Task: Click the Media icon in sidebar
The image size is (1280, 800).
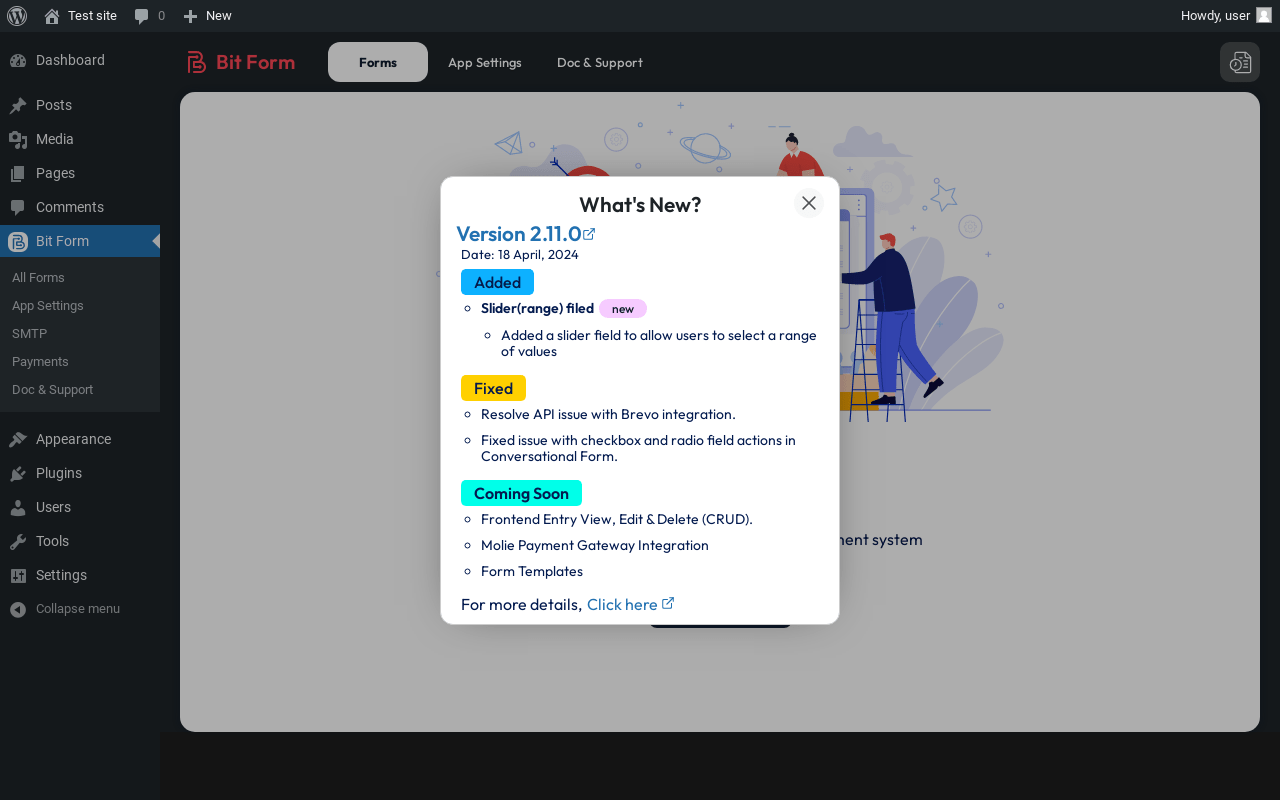Action: (18, 139)
